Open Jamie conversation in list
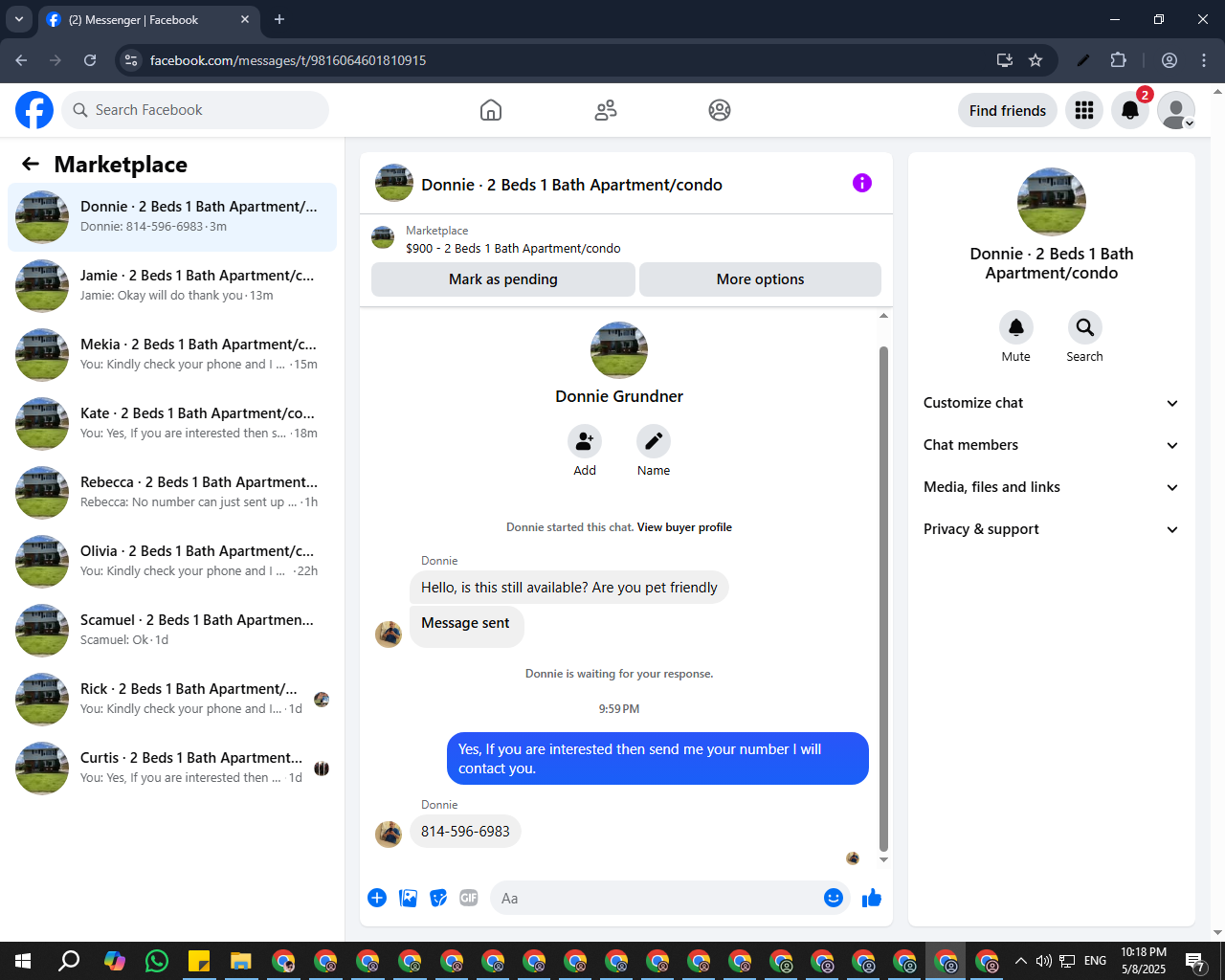Screen dimensions: 1225x980 coord(172,286)
